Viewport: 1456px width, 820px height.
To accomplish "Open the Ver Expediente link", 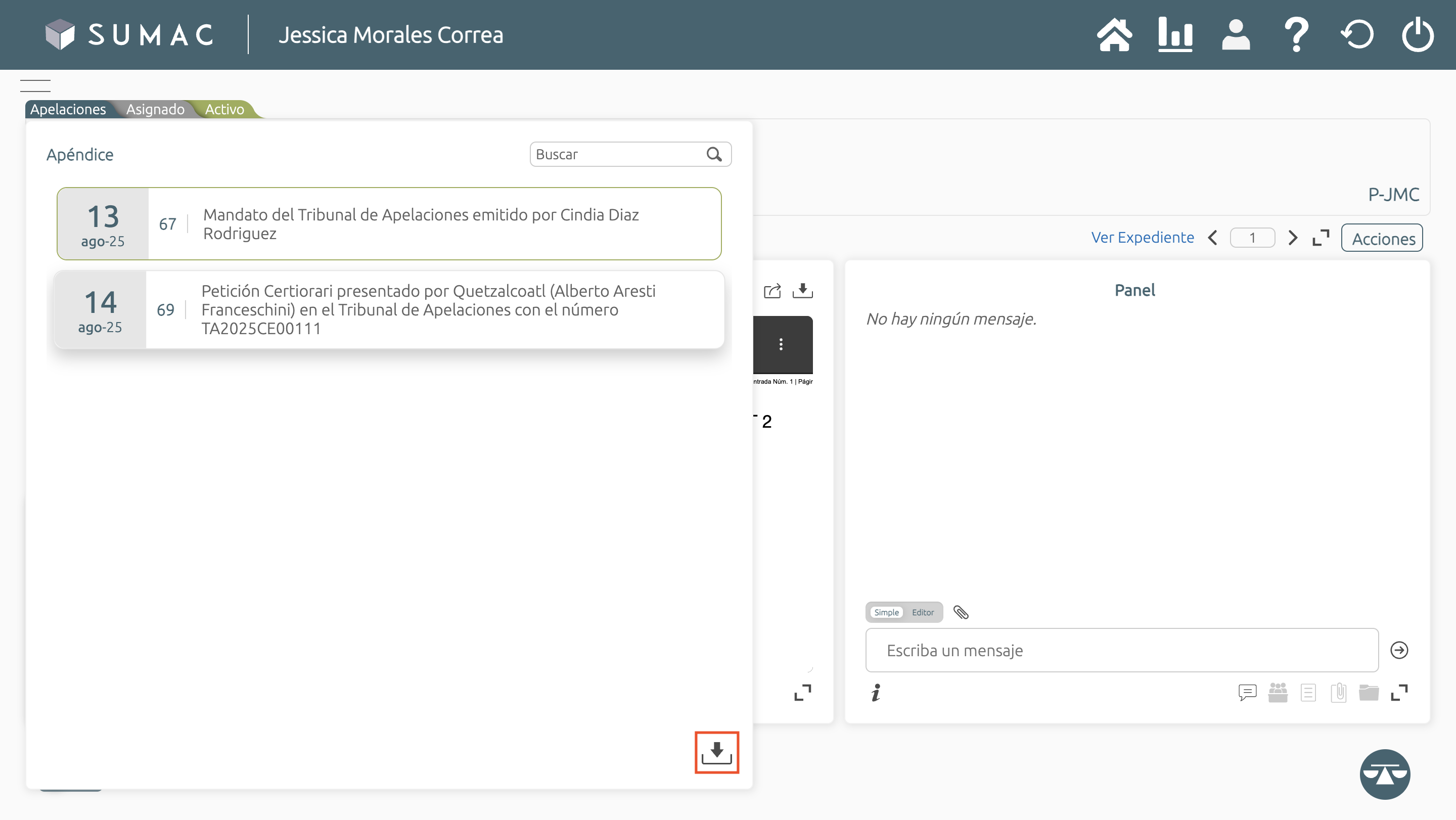I will coord(1143,237).
